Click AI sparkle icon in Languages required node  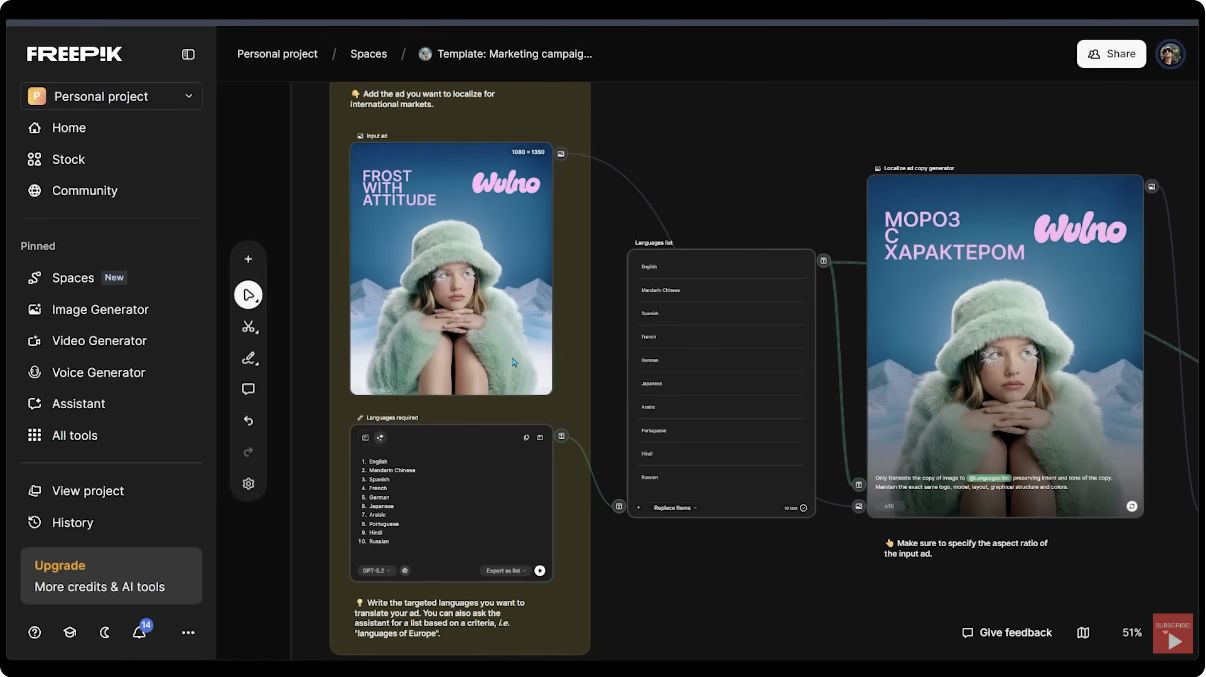[x=380, y=437]
